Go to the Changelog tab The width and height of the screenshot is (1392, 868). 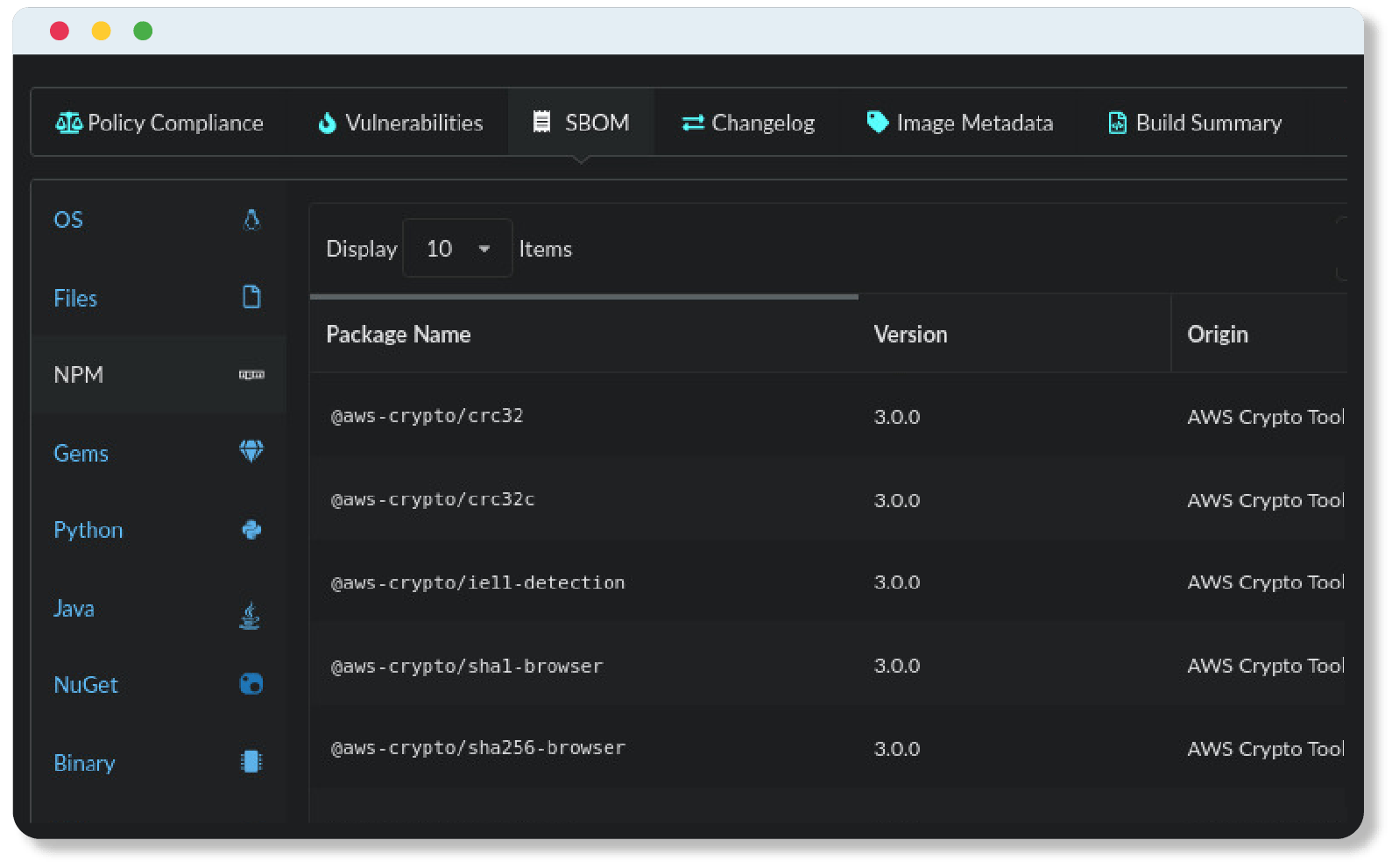[748, 123]
